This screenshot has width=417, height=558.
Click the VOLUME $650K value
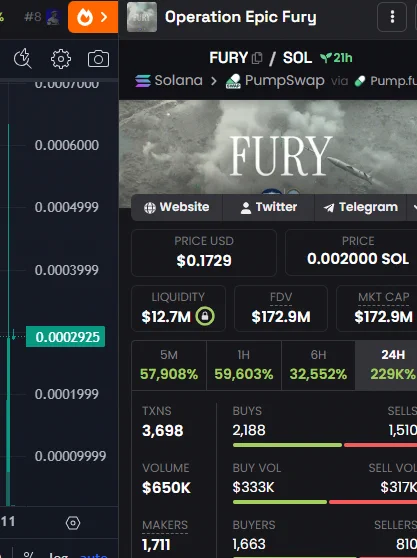[x=166, y=488]
